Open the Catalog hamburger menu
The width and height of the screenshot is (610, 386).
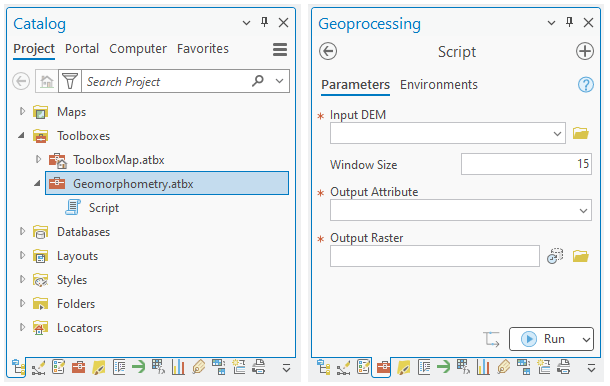[280, 49]
